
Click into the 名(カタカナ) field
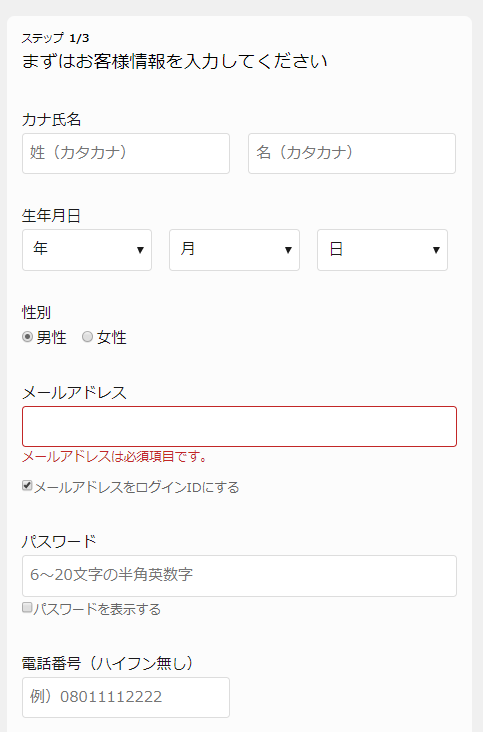(352, 154)
